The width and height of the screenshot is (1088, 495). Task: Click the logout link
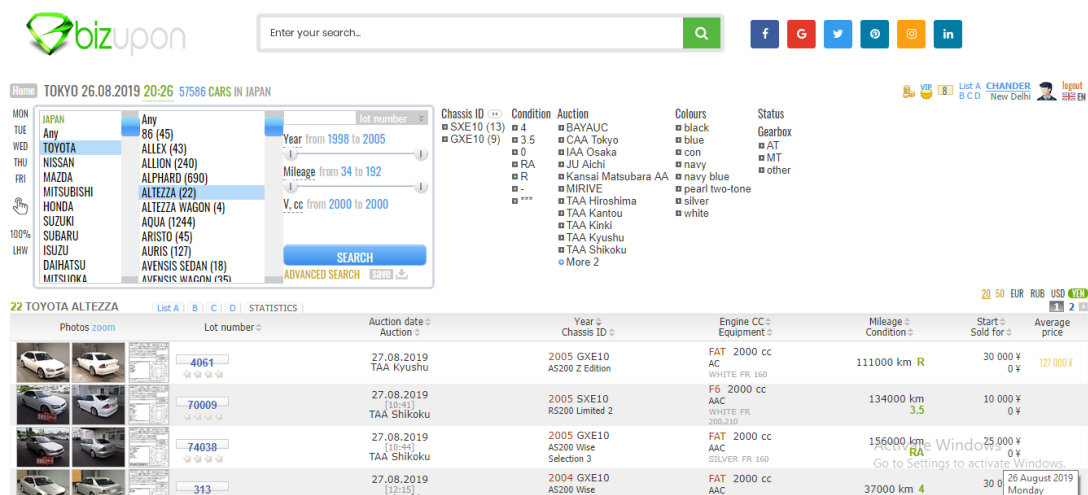1072,85
